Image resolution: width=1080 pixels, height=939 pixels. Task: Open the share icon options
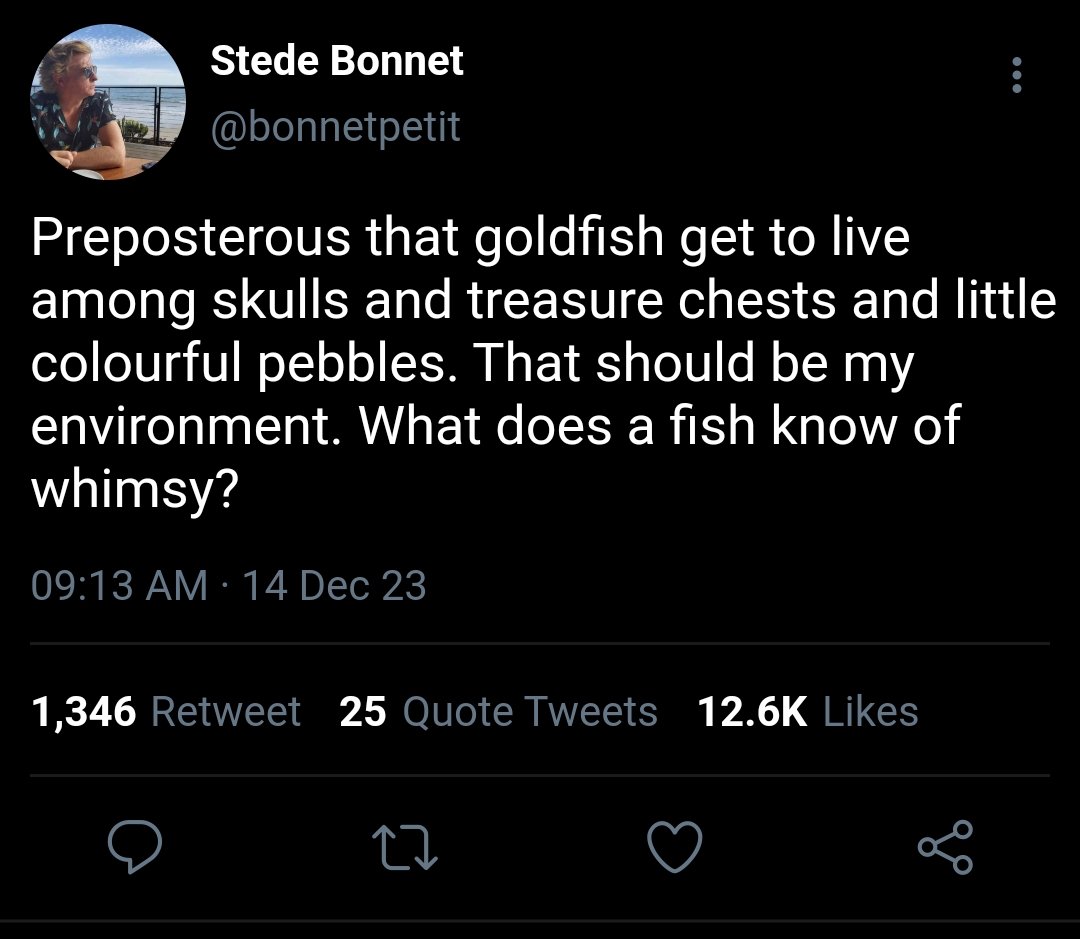click(946, 847)
